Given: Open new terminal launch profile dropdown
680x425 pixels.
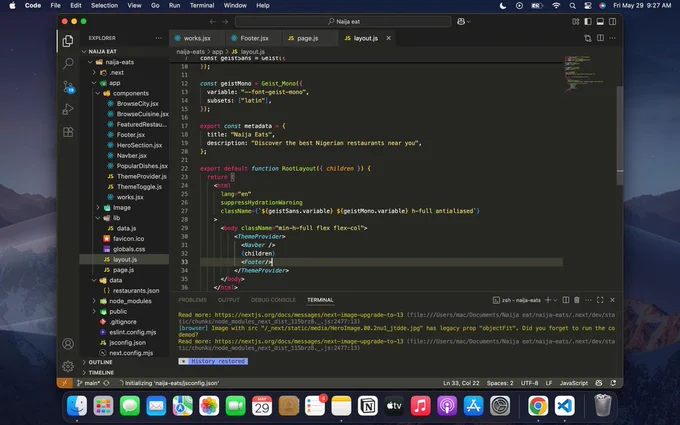Looking at the screenshot, I should [x=555, y=300].
